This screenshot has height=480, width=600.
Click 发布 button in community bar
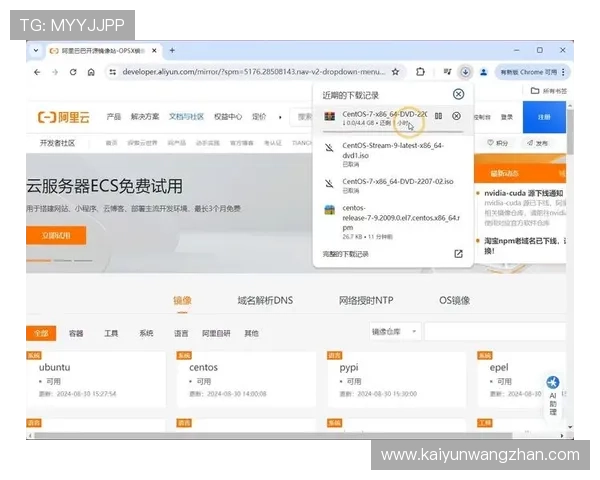pyautogui.click(x=537, y=143)
